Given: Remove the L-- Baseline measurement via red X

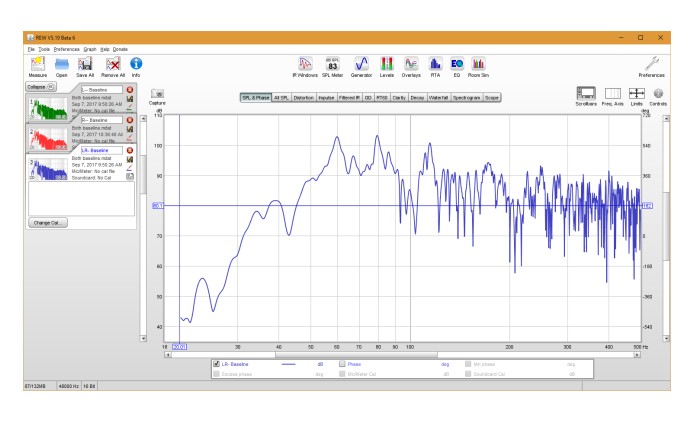Looking at the screenshot, I should (129, 90).
